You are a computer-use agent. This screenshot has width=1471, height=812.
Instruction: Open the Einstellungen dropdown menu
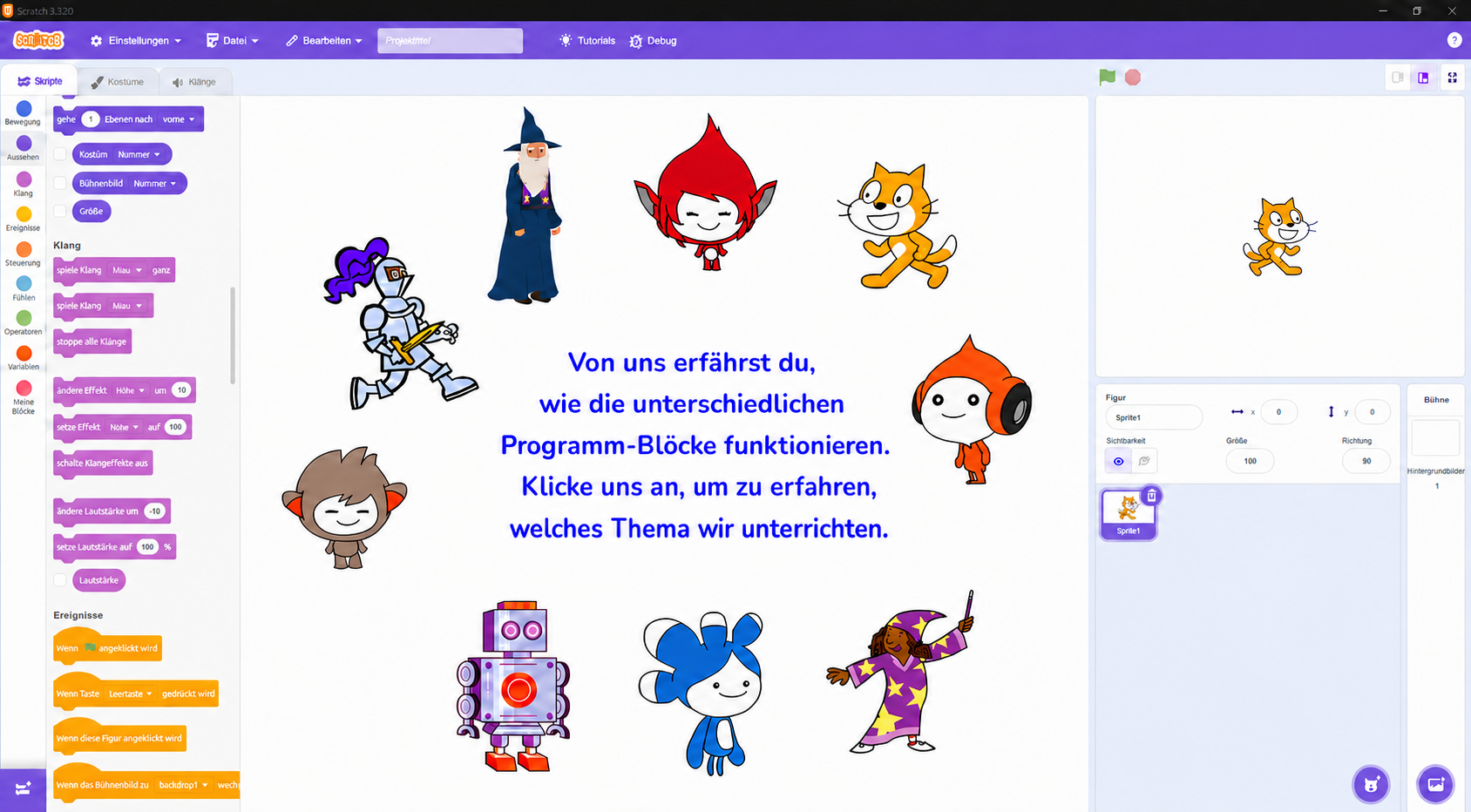point(136,41)
